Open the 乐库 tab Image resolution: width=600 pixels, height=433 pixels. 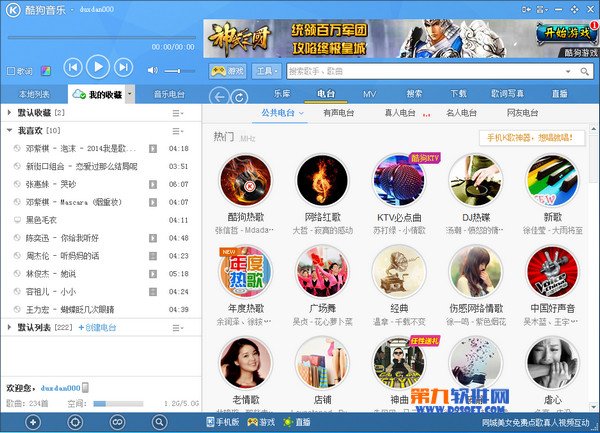click(x=282, y=94)
